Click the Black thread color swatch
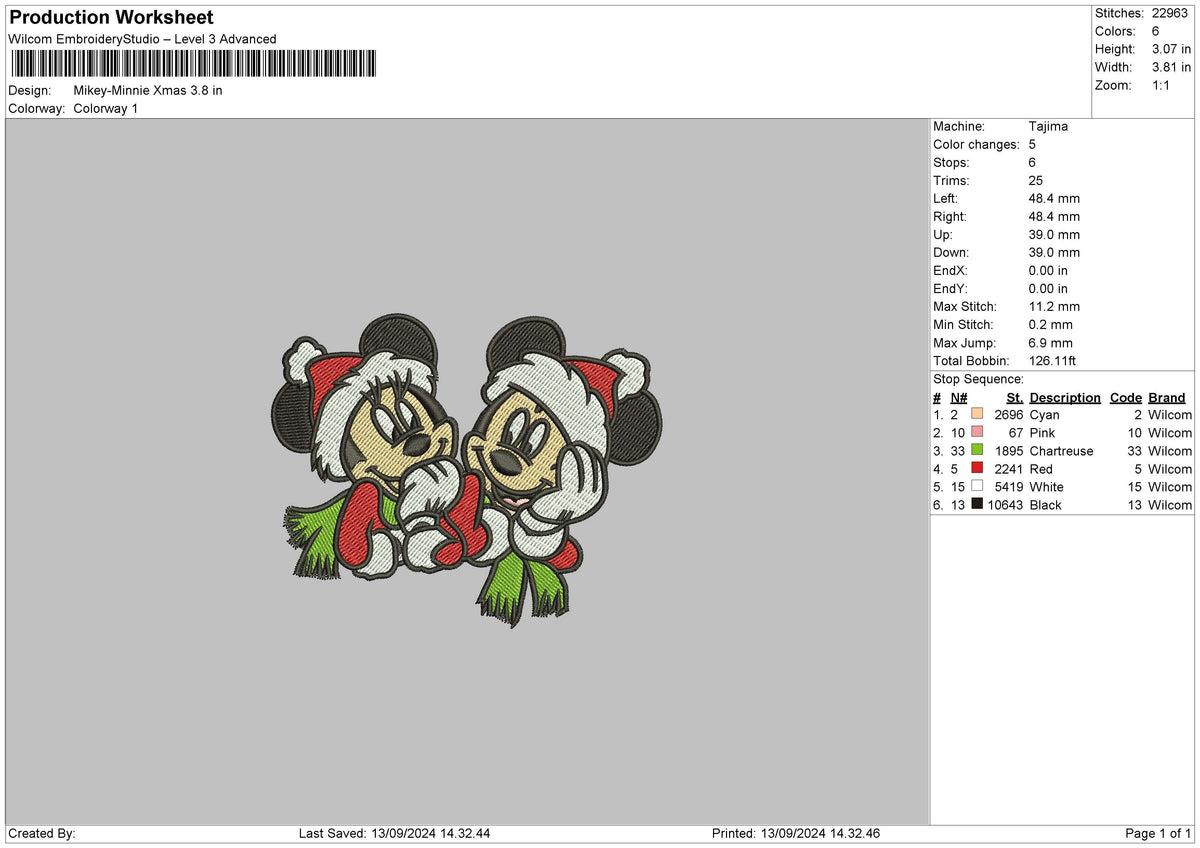The image size is (1200, 848). point(977,504)
